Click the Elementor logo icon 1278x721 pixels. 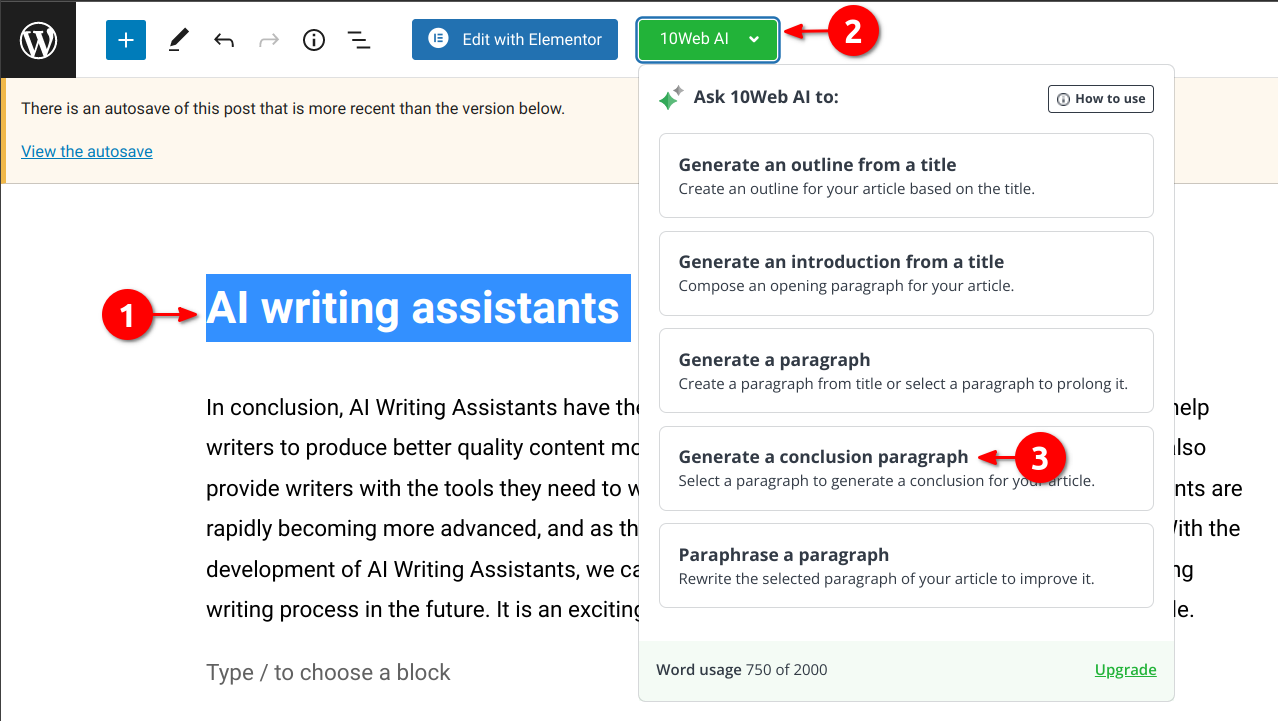point(438,39)
